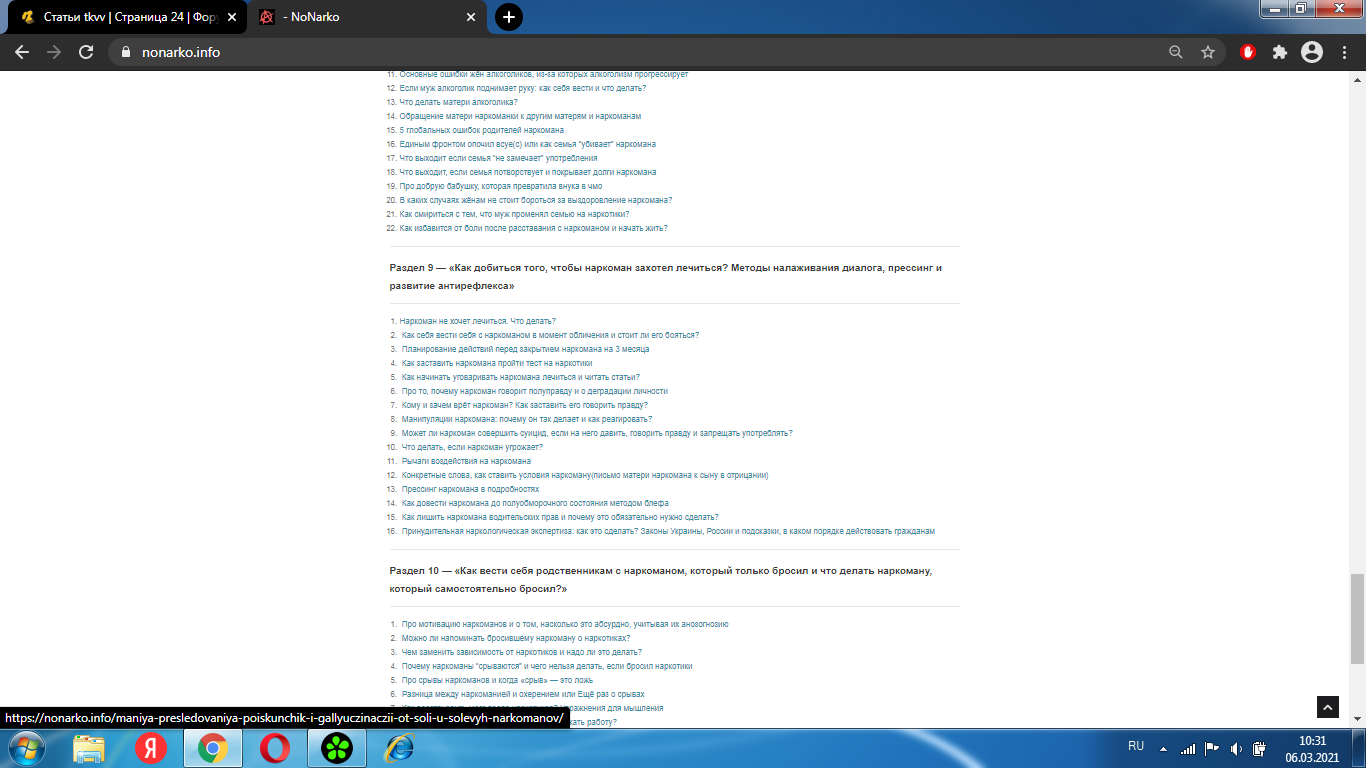Open the speaker volume icon in system tray
1366x768 pixels.
click(1237, 747)
